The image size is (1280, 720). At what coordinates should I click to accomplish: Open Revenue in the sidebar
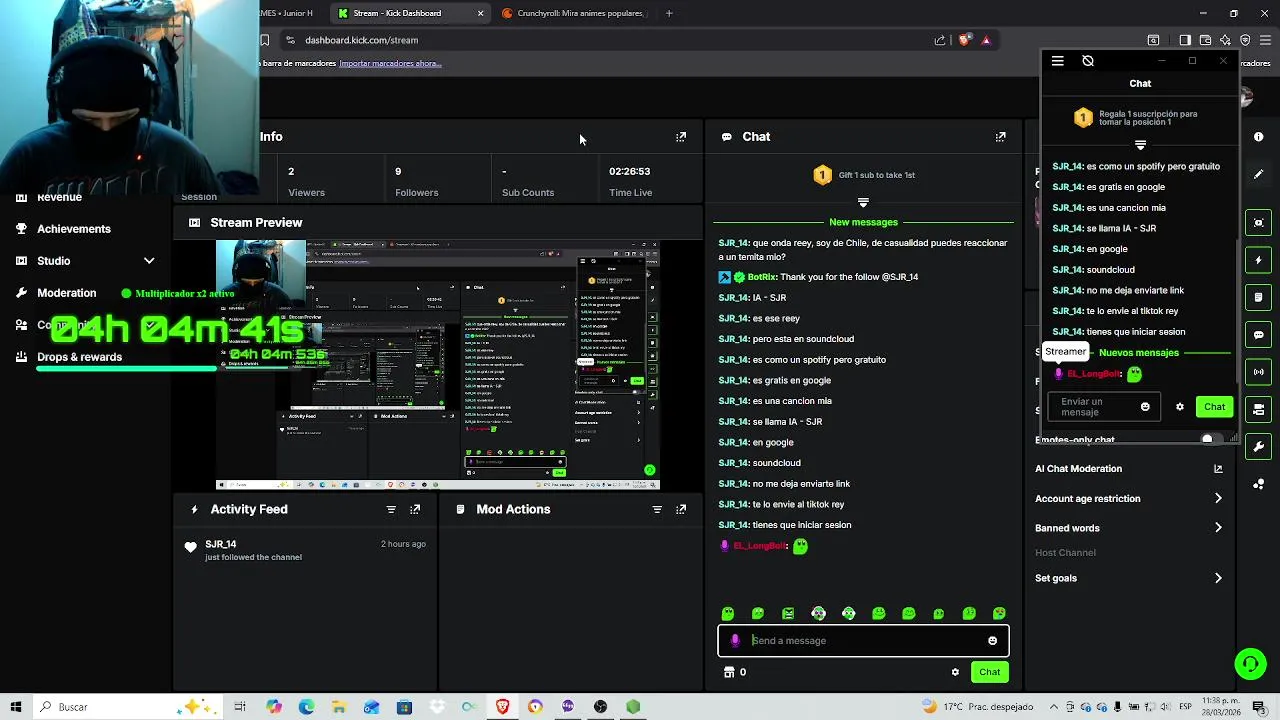coord(59,197)
